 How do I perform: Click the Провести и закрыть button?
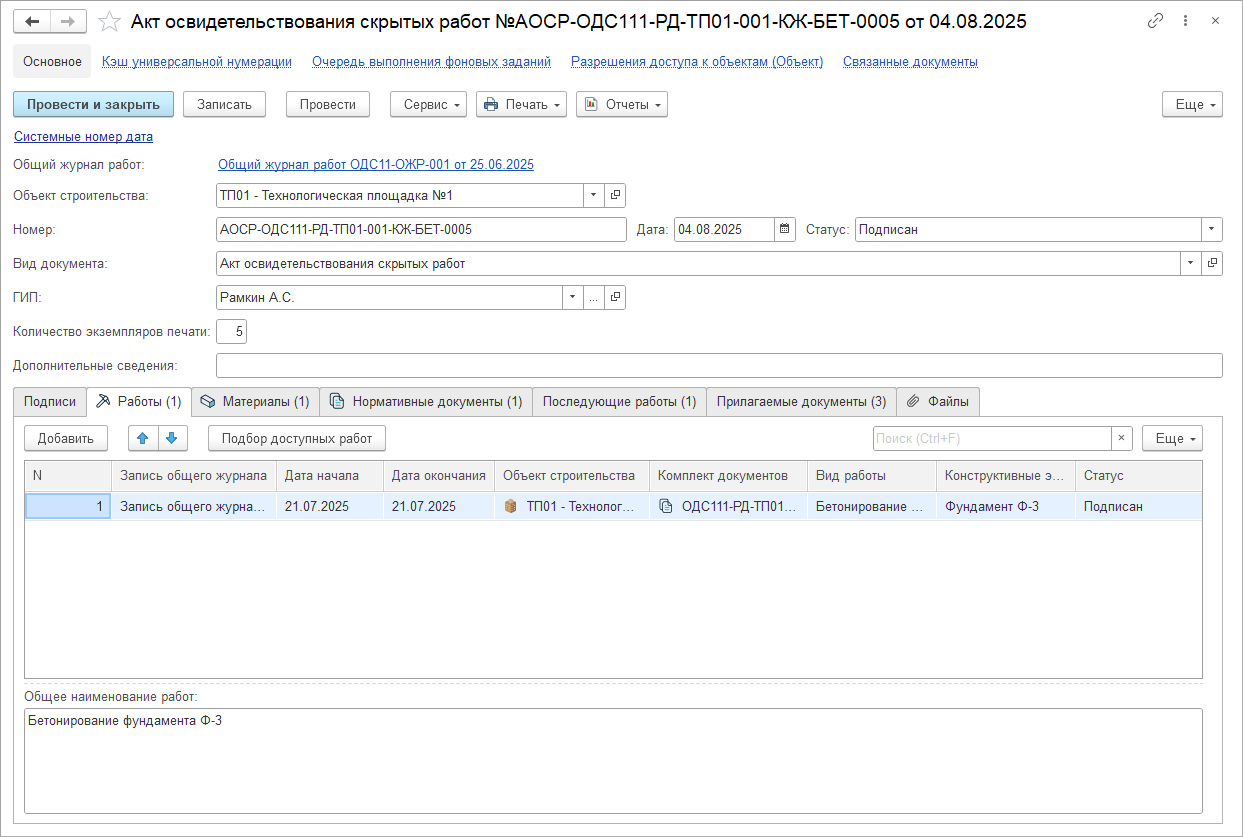[93, 105]
